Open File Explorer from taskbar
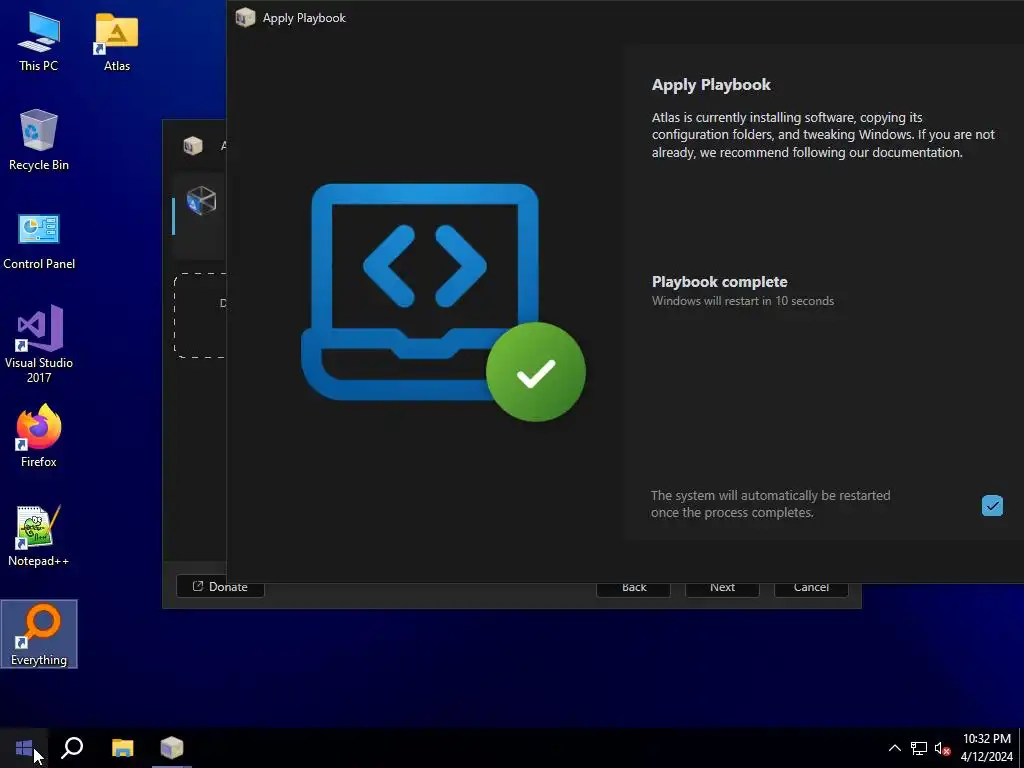The image size is (1024, 768). point(122,748)
